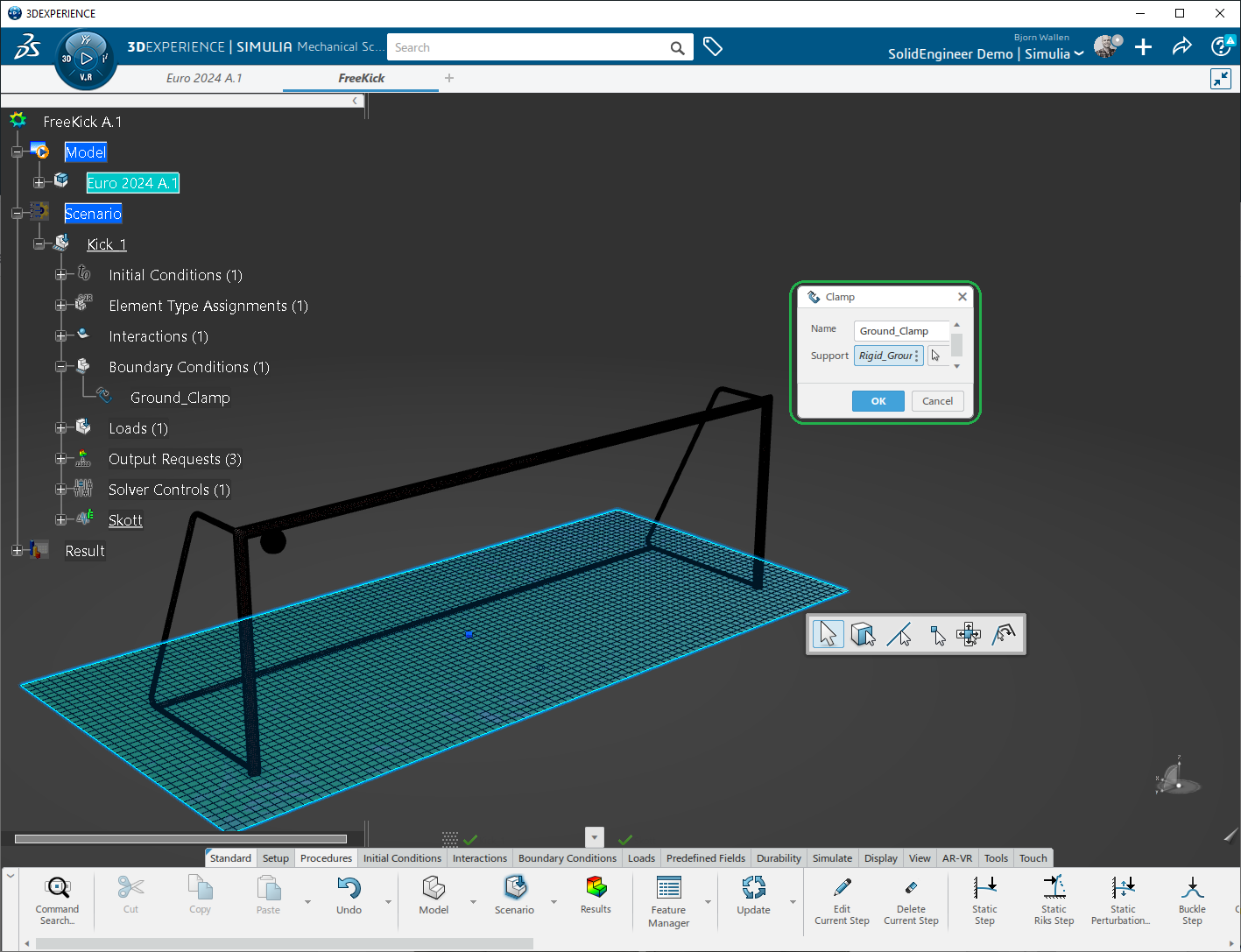Click the share arrow icon in header
The image size is (1241, 952).
pos(1181,47)
